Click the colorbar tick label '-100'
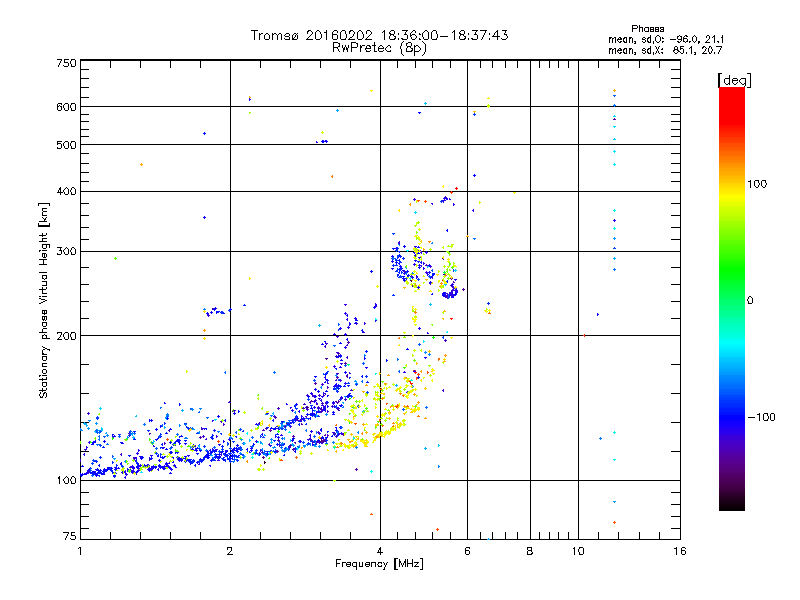The image size is (800, 600). 762,417
